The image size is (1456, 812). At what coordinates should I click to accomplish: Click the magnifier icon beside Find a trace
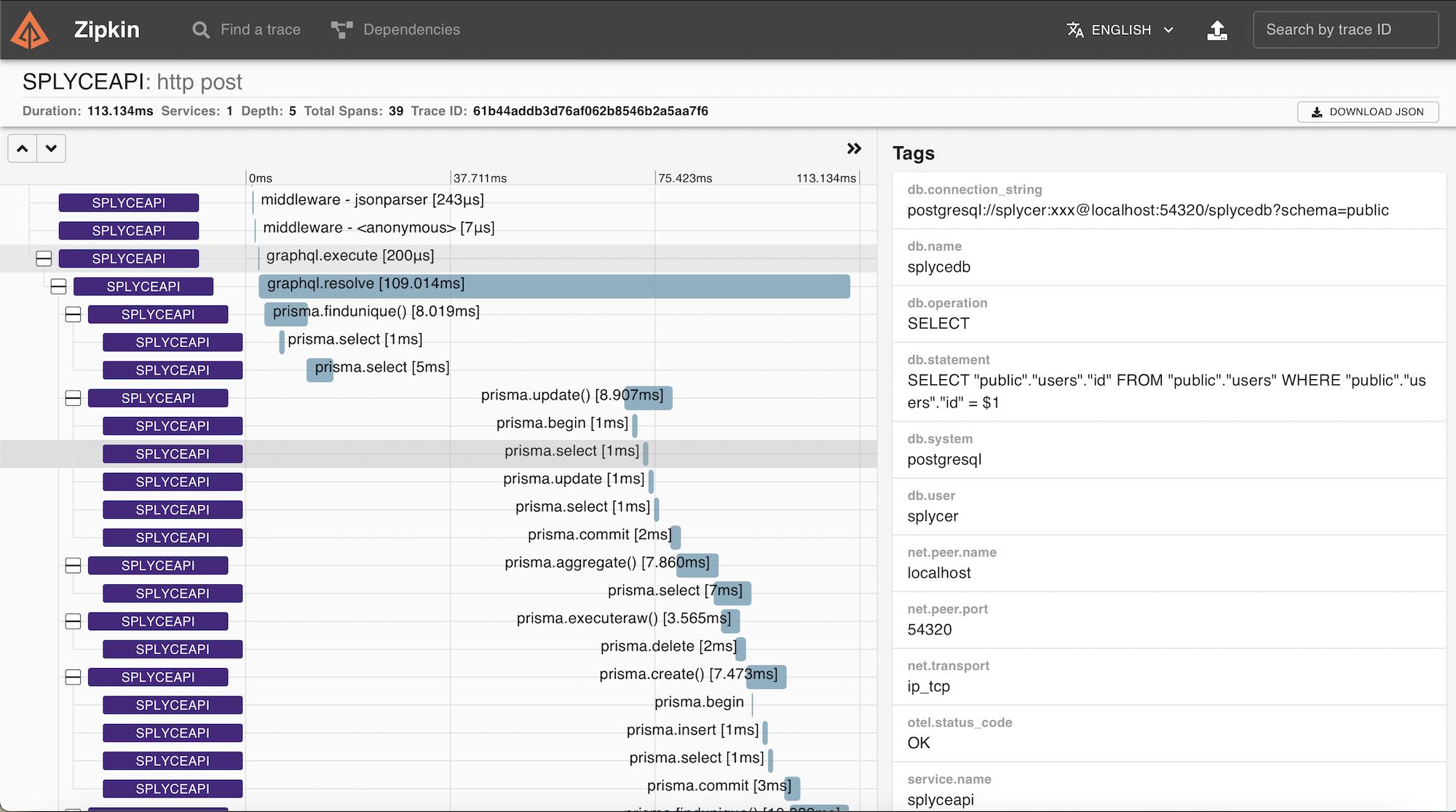click(x=200, y=30)
